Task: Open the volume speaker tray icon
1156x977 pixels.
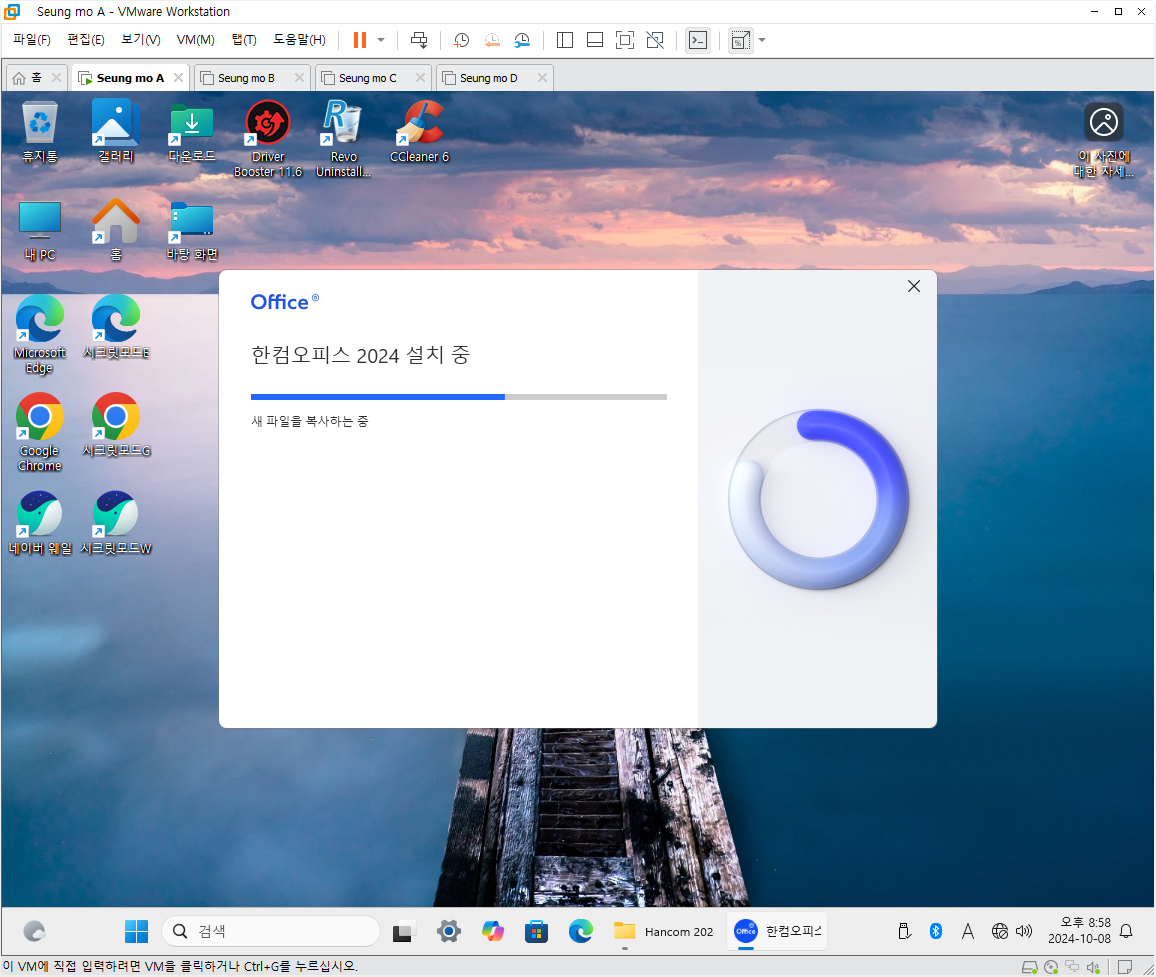Action: [1024, 931]
